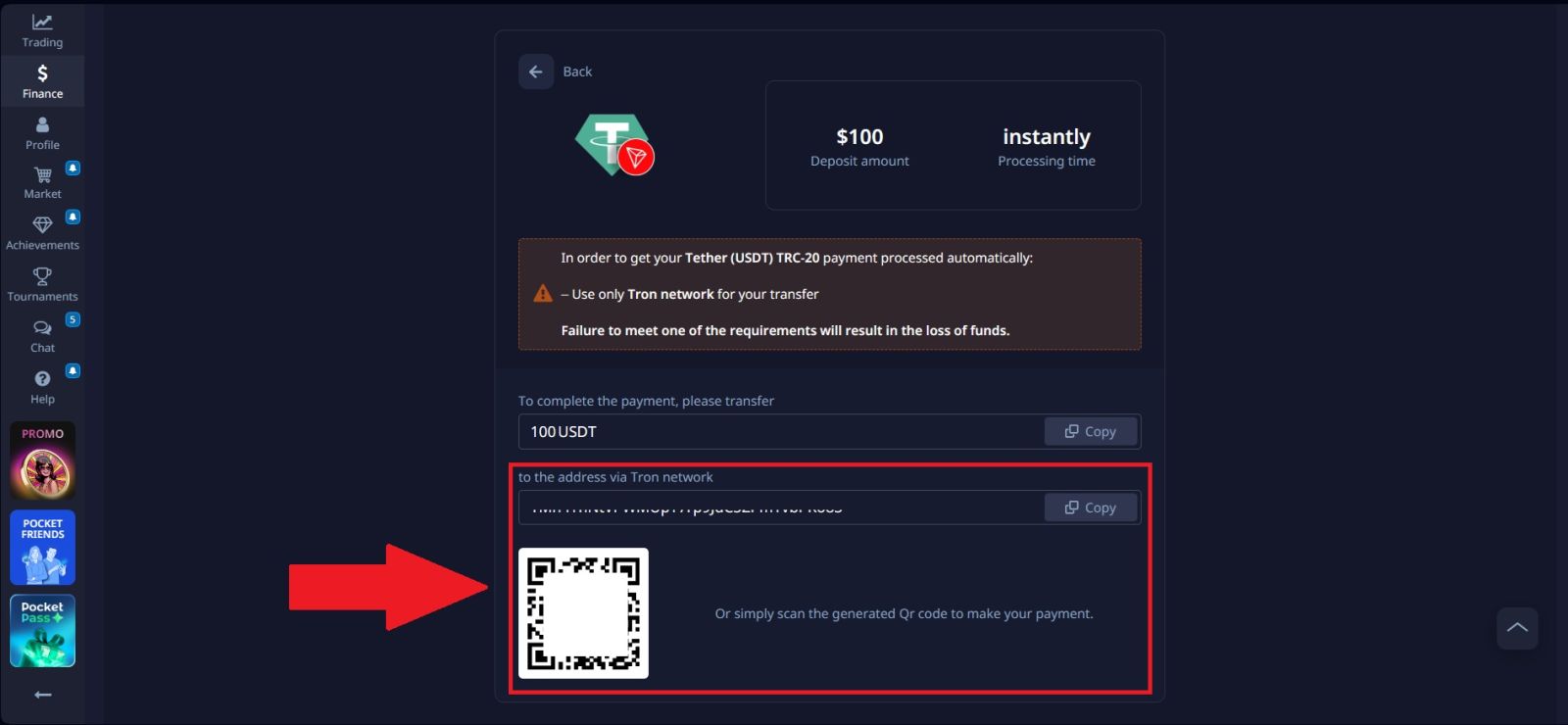Click the Tron address field
The image size is (1568, 725).
pos(780,507)
